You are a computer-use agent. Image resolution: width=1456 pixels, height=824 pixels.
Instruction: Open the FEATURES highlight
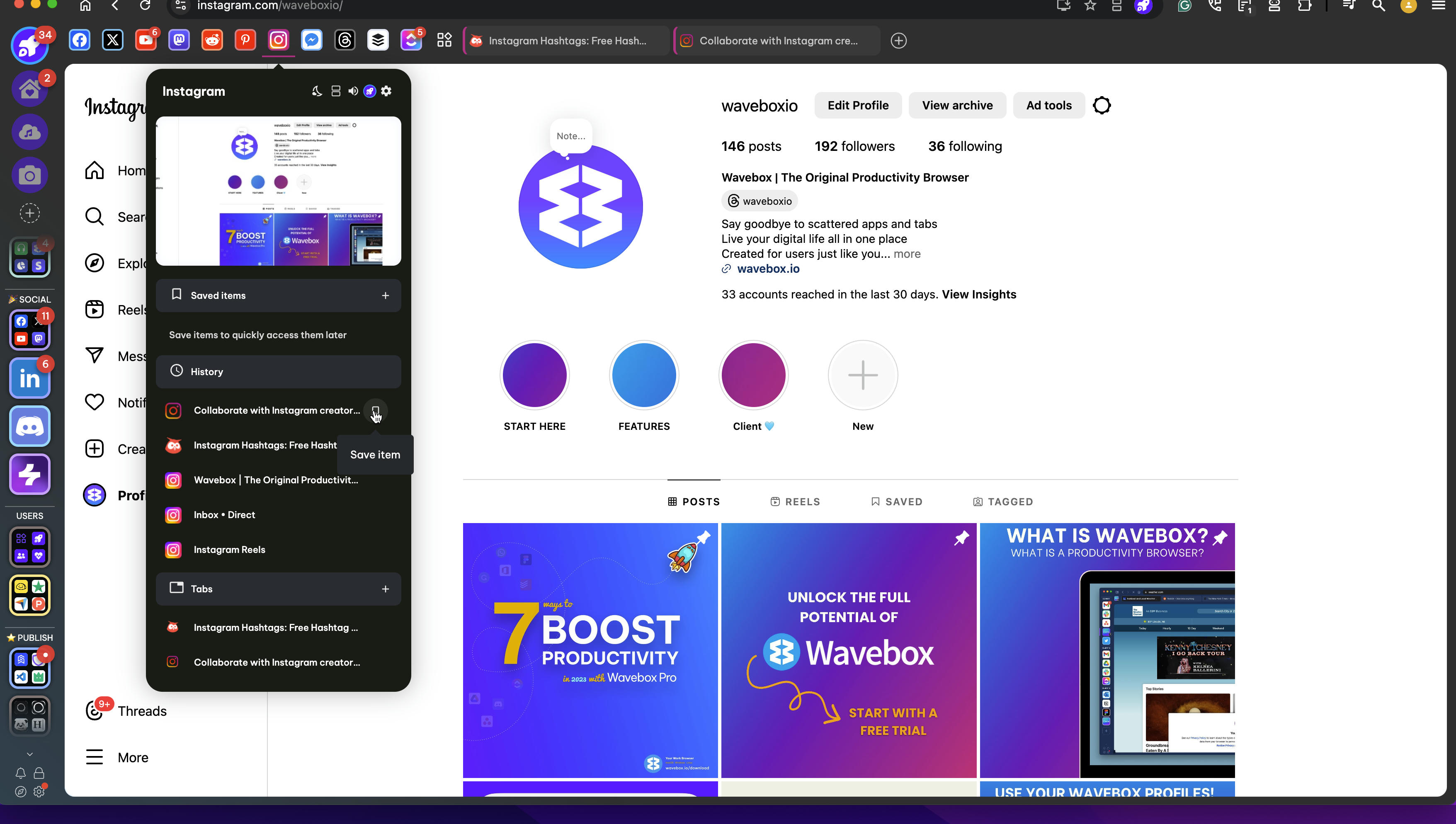click(644, 375)
